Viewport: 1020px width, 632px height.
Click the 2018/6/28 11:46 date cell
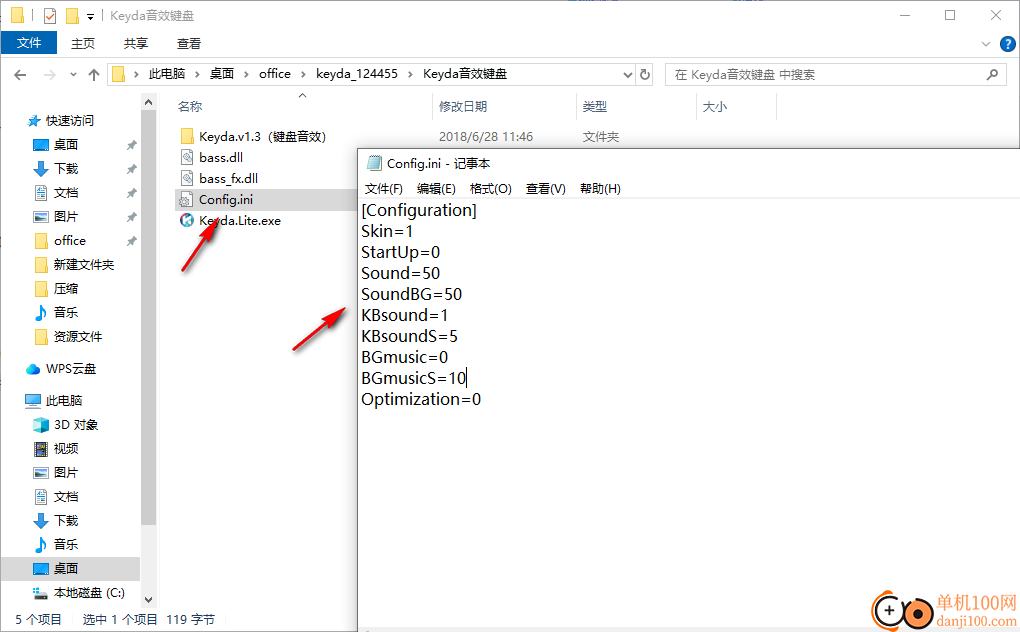[486, 137]
